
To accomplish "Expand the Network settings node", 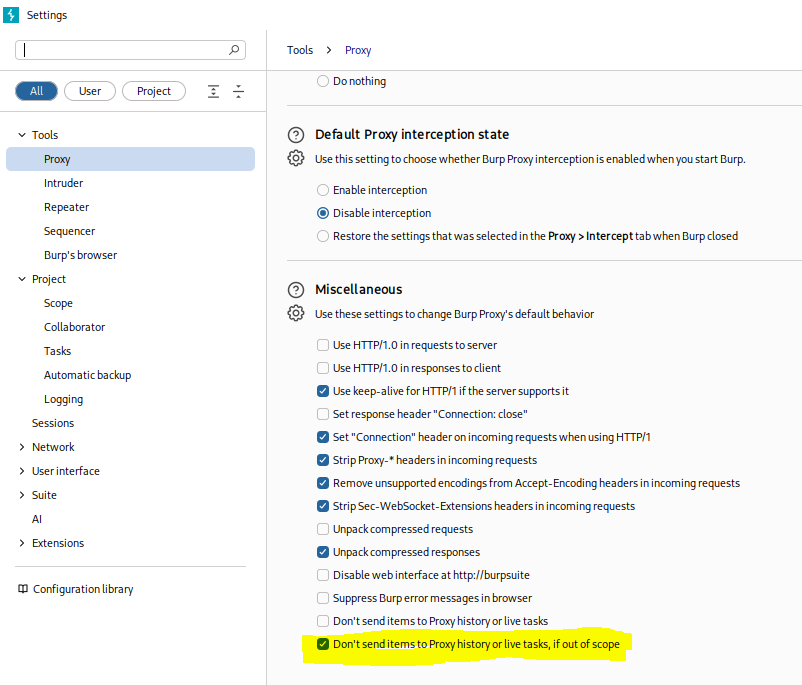I will pos(23,447).
